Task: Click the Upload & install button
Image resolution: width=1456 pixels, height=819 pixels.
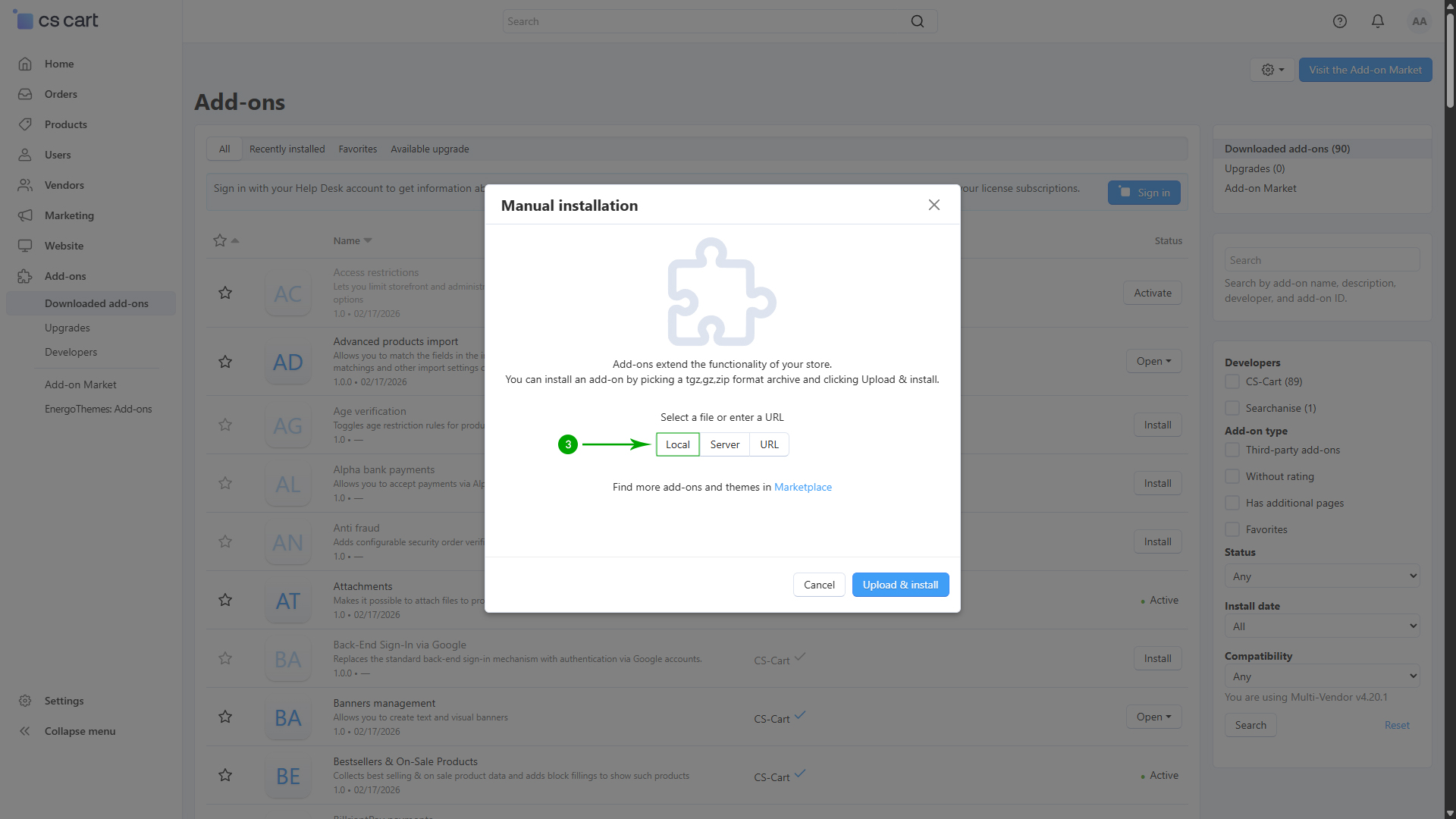Action: click(900, 585)
